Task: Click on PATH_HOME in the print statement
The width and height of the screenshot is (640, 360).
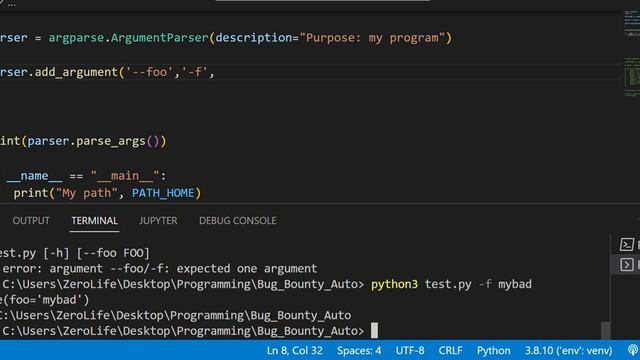Action: (x=163, y=193)
